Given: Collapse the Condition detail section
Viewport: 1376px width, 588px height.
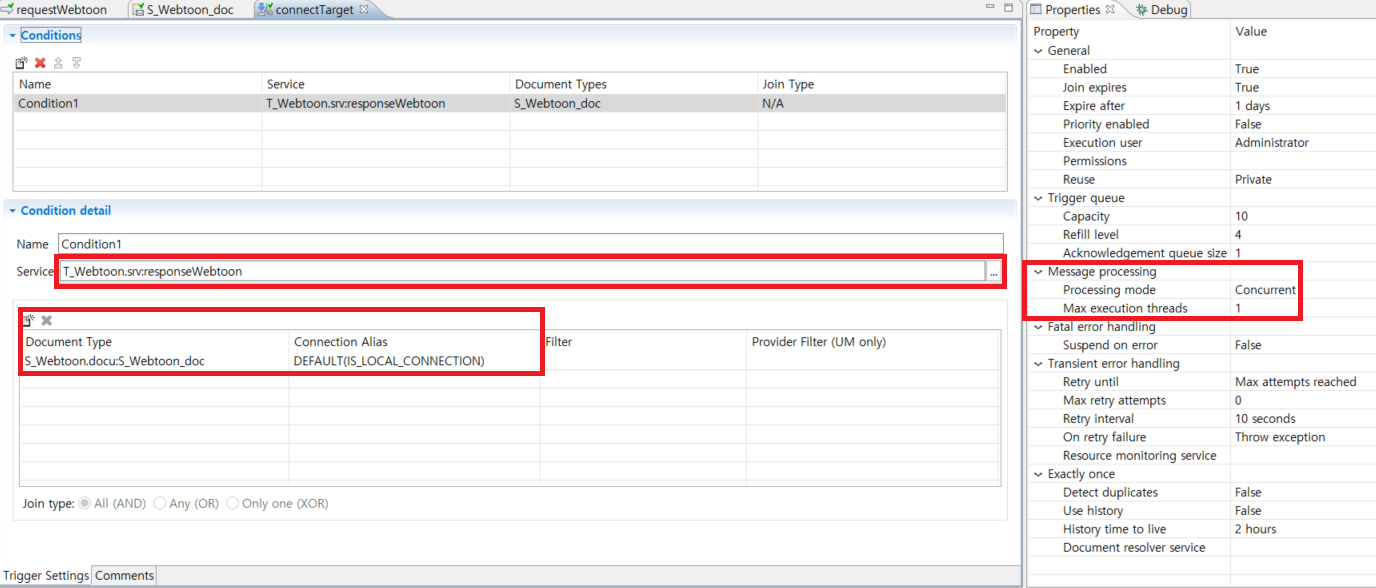Looking at the screenshot, I should [x=12, y=211].
